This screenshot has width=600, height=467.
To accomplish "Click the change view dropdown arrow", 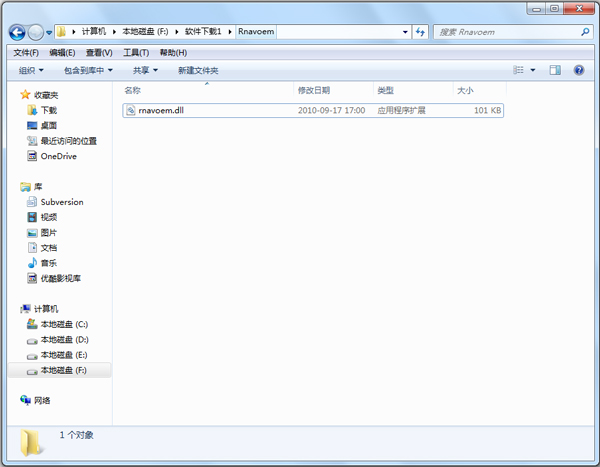I will (533, 70).
